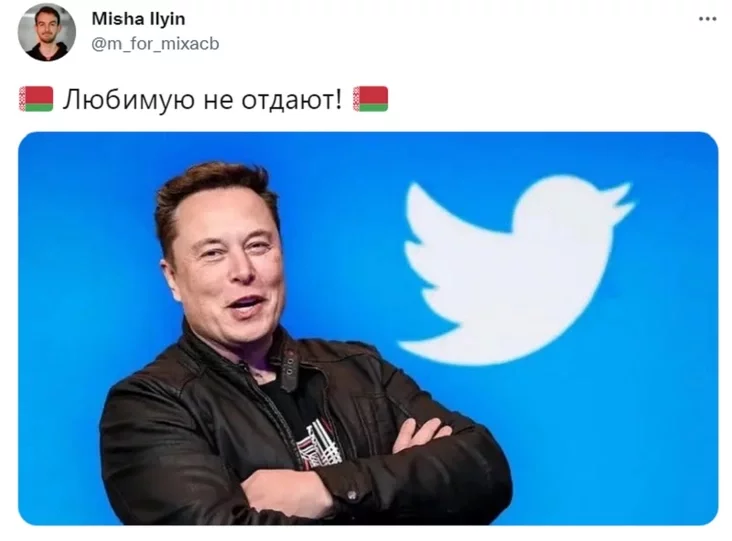This screenshot has width=732, height=541.
Task: Click the Twitter bird's beak
Action: pyautogui.click(x=619, y=199)
